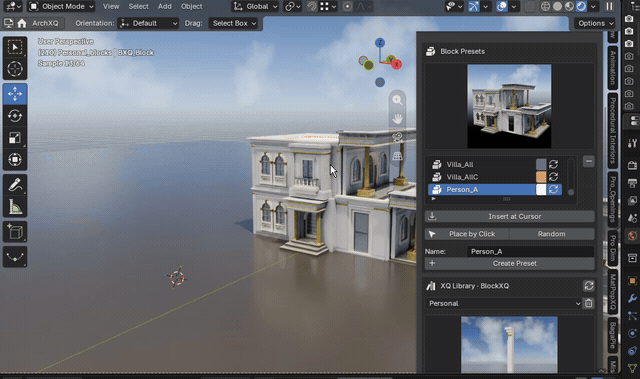This screenshot has height=379, width=640.
Task: Click the viewport pan hand icon
Action: [x=397, y=119]
